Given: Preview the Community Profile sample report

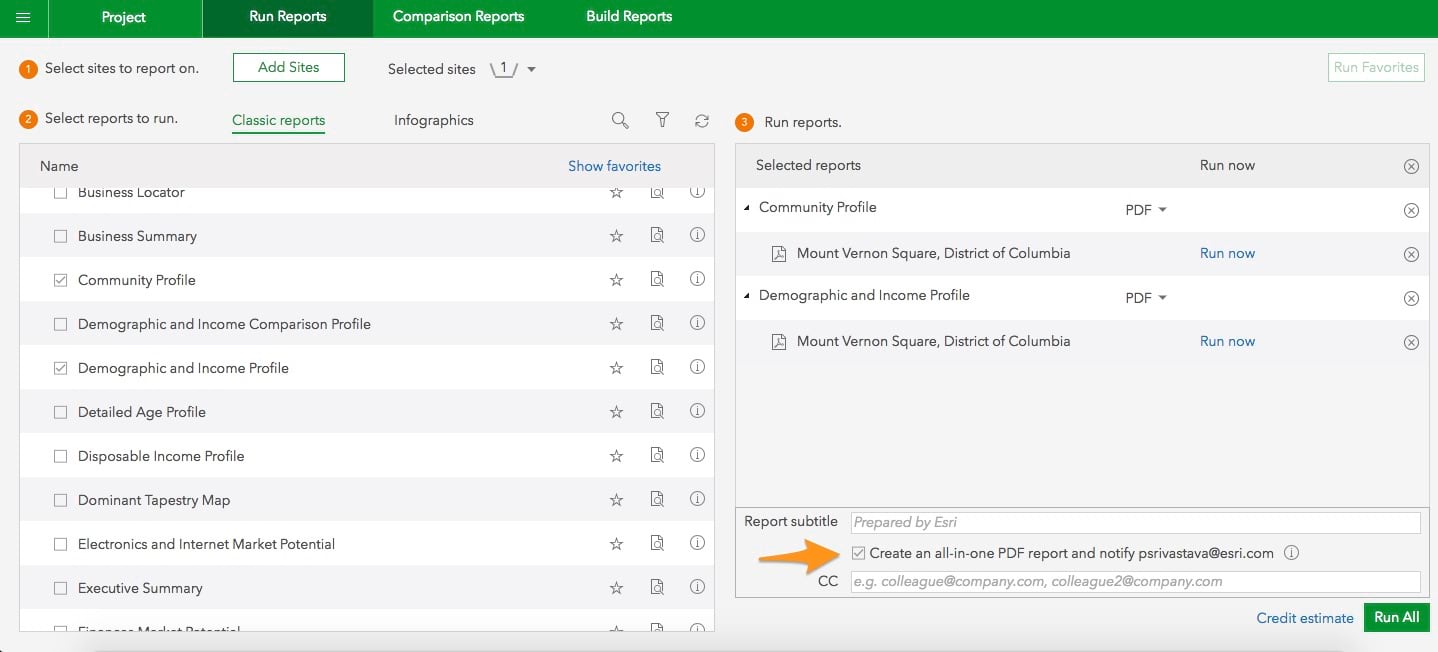Looking at the screenshot, I should pyautogui.click(x=657, y=280).
